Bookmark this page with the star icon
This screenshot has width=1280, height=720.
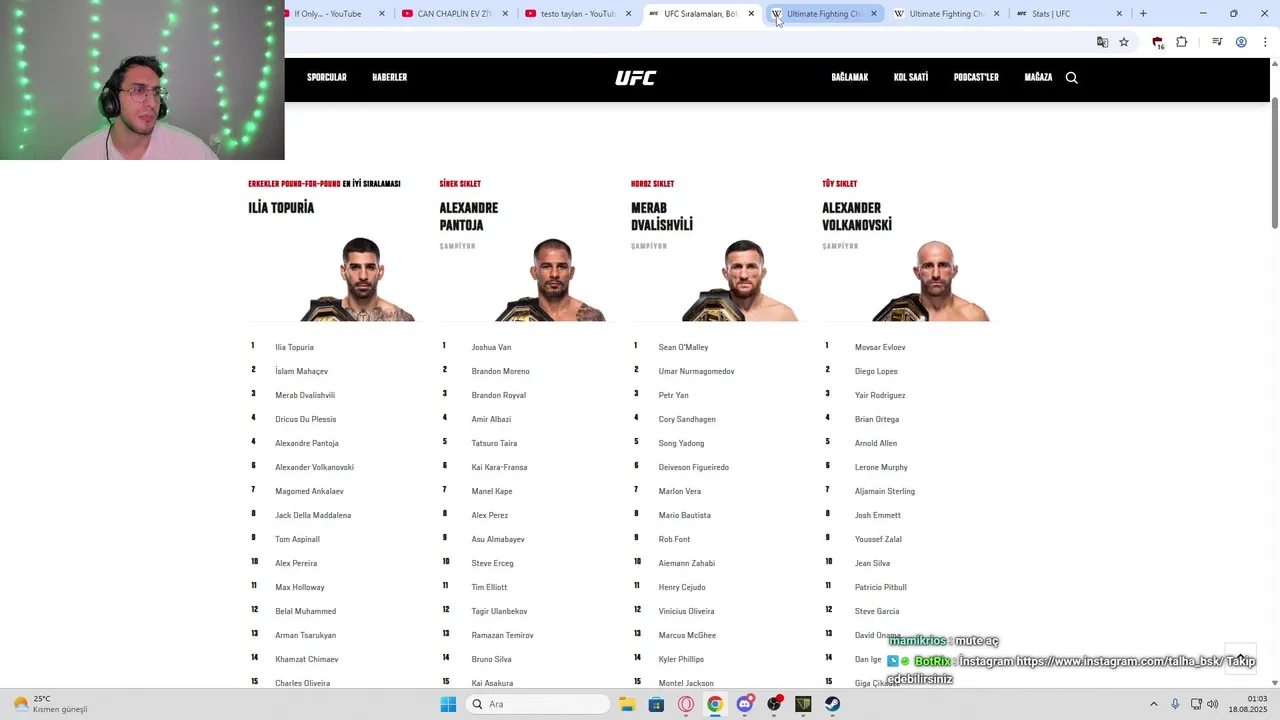point(1124,42)
